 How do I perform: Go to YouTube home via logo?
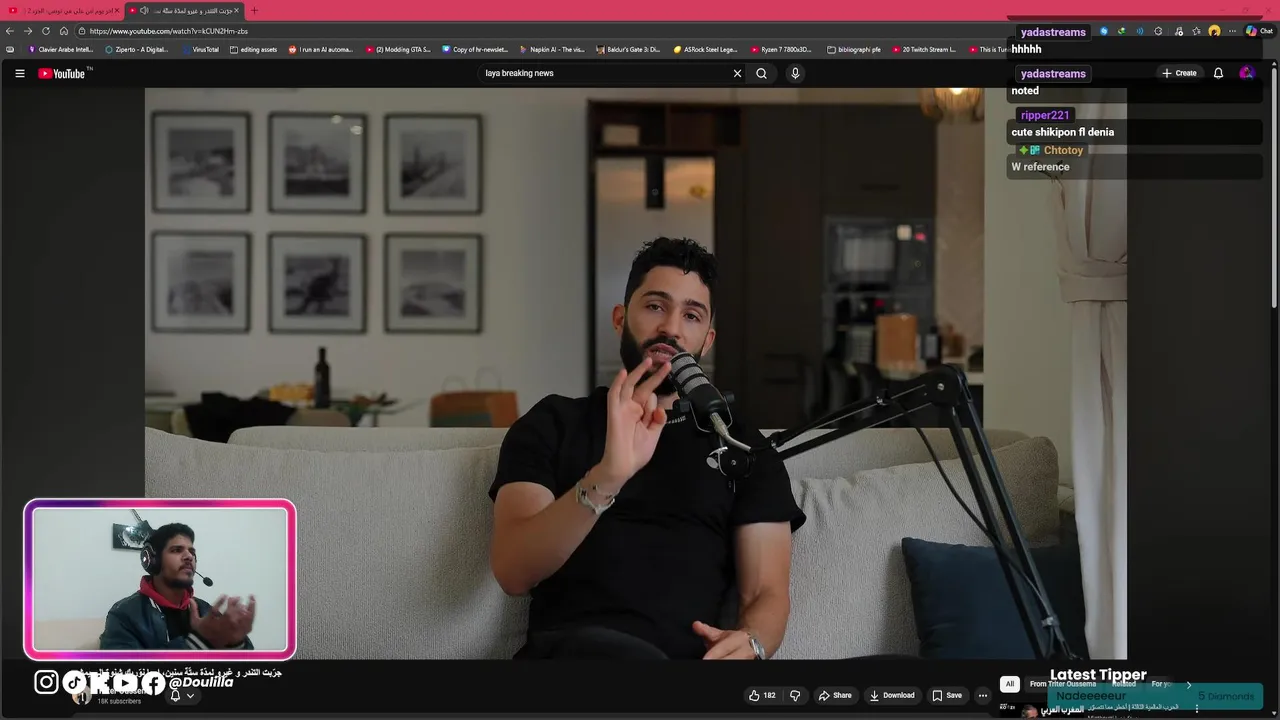coord(62,73)
